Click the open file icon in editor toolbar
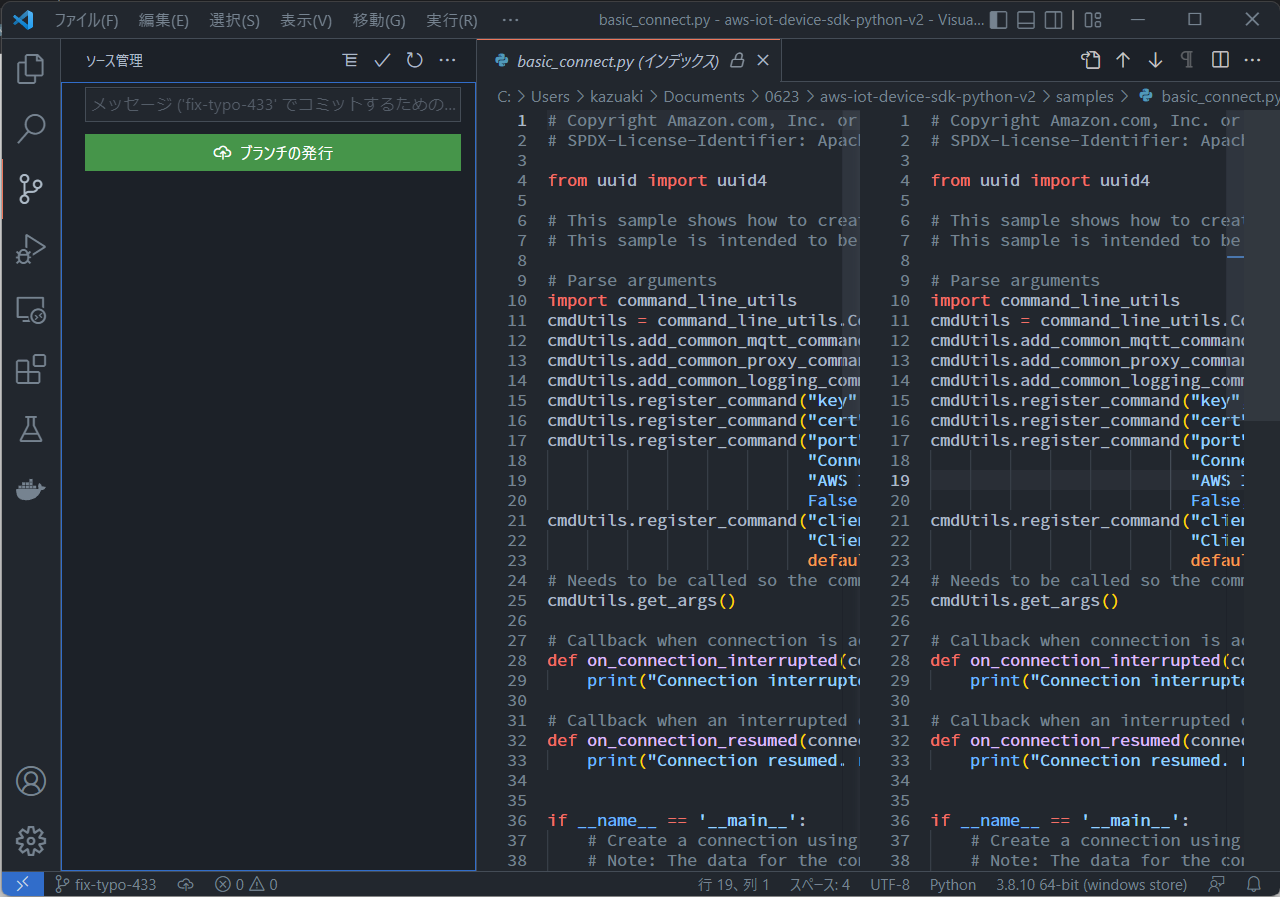 (1090, 61)
